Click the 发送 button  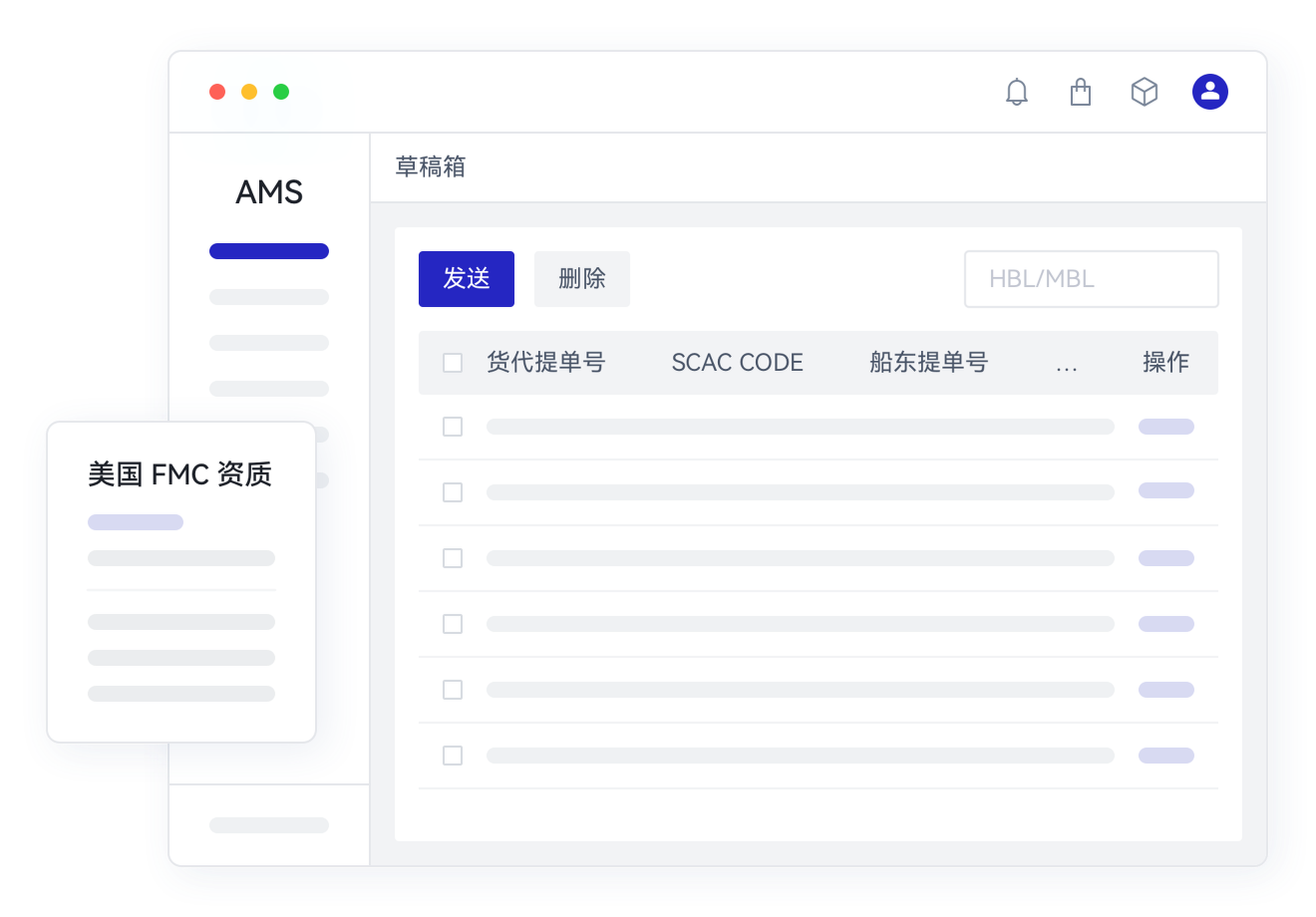(x=467, y=279)
